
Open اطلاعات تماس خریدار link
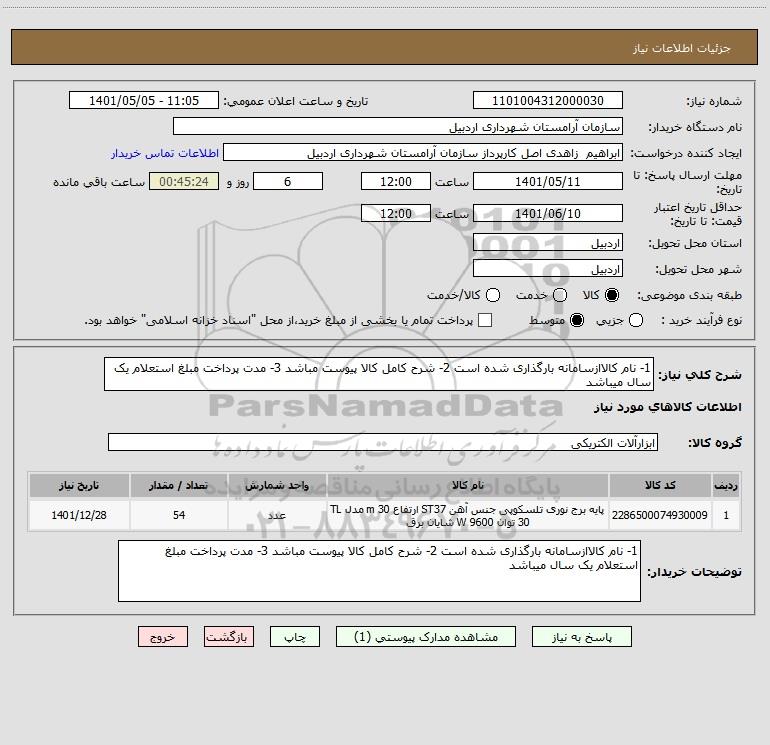[x=165, y=153]
